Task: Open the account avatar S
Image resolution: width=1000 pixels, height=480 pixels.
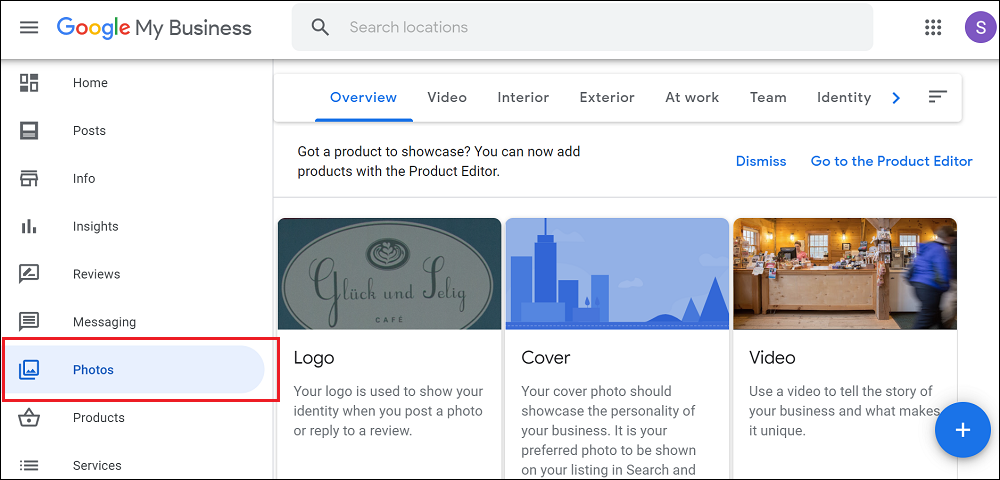Action: [x=980, y=27]
